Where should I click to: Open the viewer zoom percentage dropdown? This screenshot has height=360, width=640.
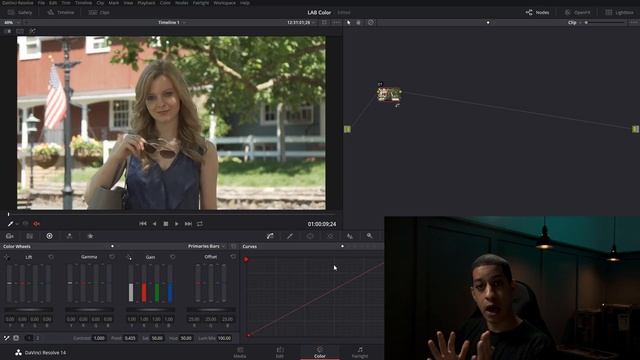[x=11, y=22]
